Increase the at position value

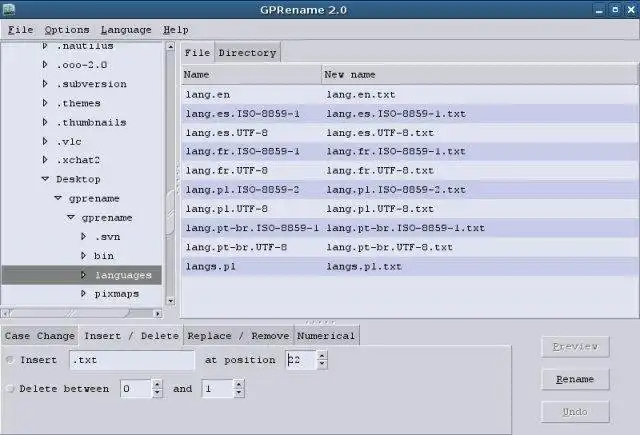coord(322,355)
